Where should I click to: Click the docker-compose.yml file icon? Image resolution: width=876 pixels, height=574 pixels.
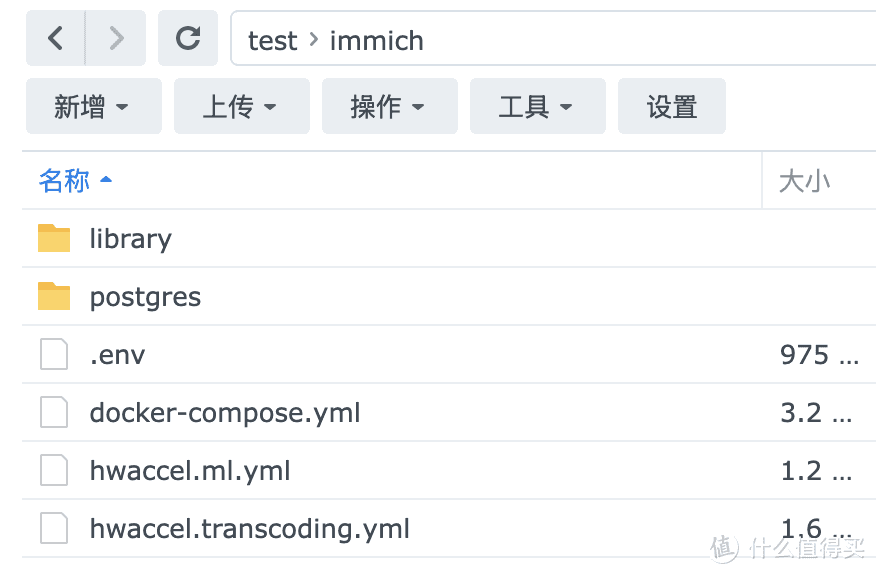(54, 412)
